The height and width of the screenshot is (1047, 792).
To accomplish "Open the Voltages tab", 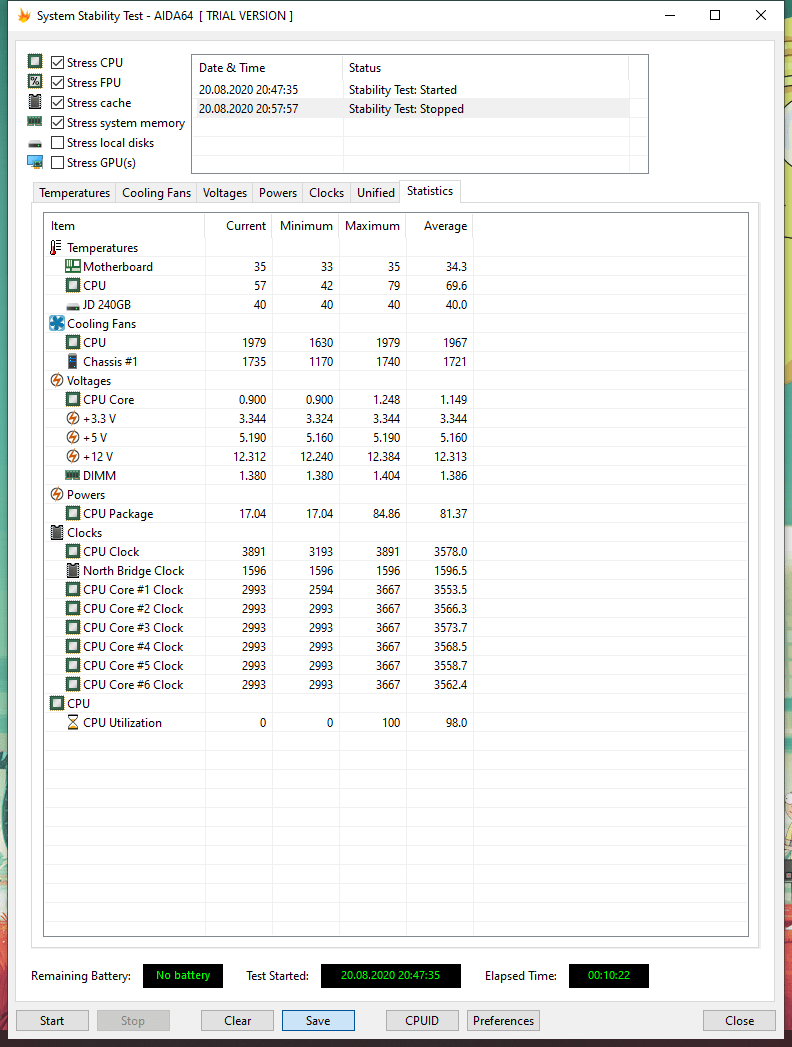I will point(224,192).
